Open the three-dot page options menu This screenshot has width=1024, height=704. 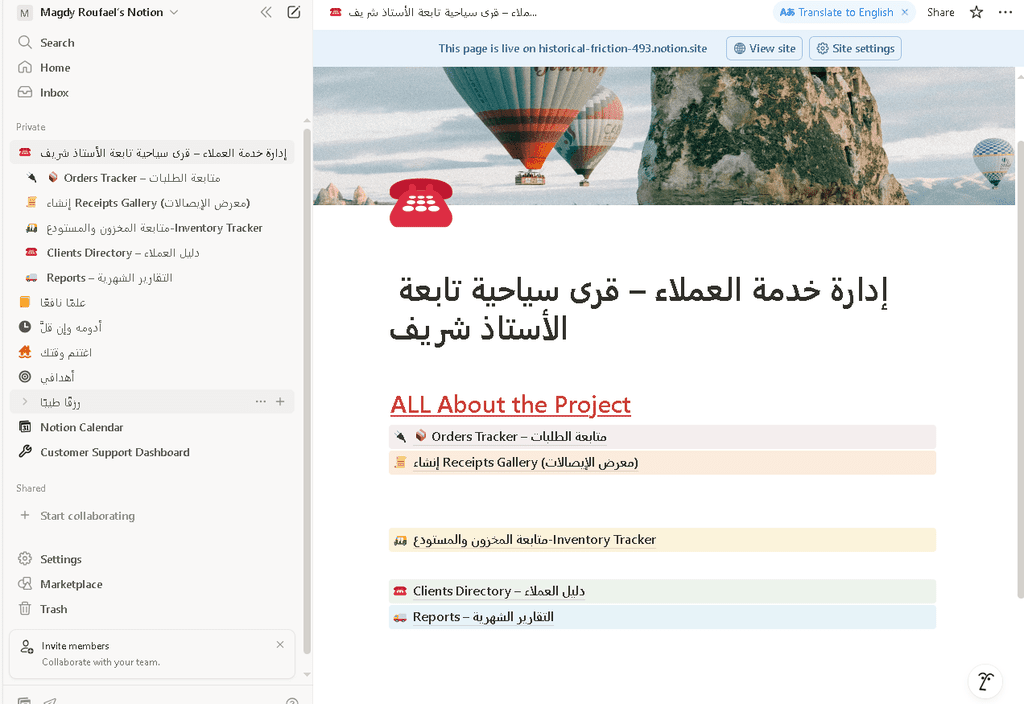pyautogui.click(x=1004, y=13)
